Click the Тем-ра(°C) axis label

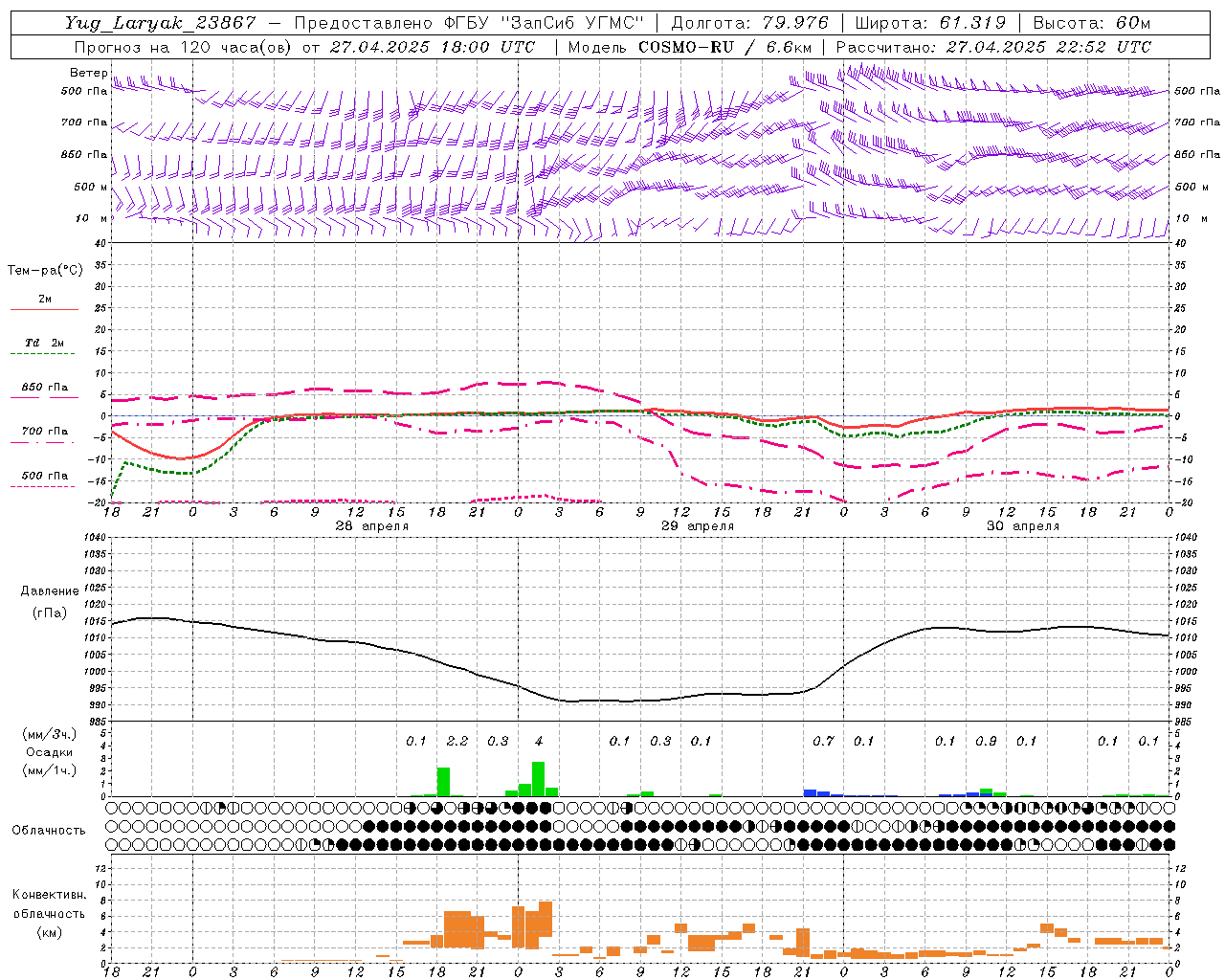tap(45, 271)
